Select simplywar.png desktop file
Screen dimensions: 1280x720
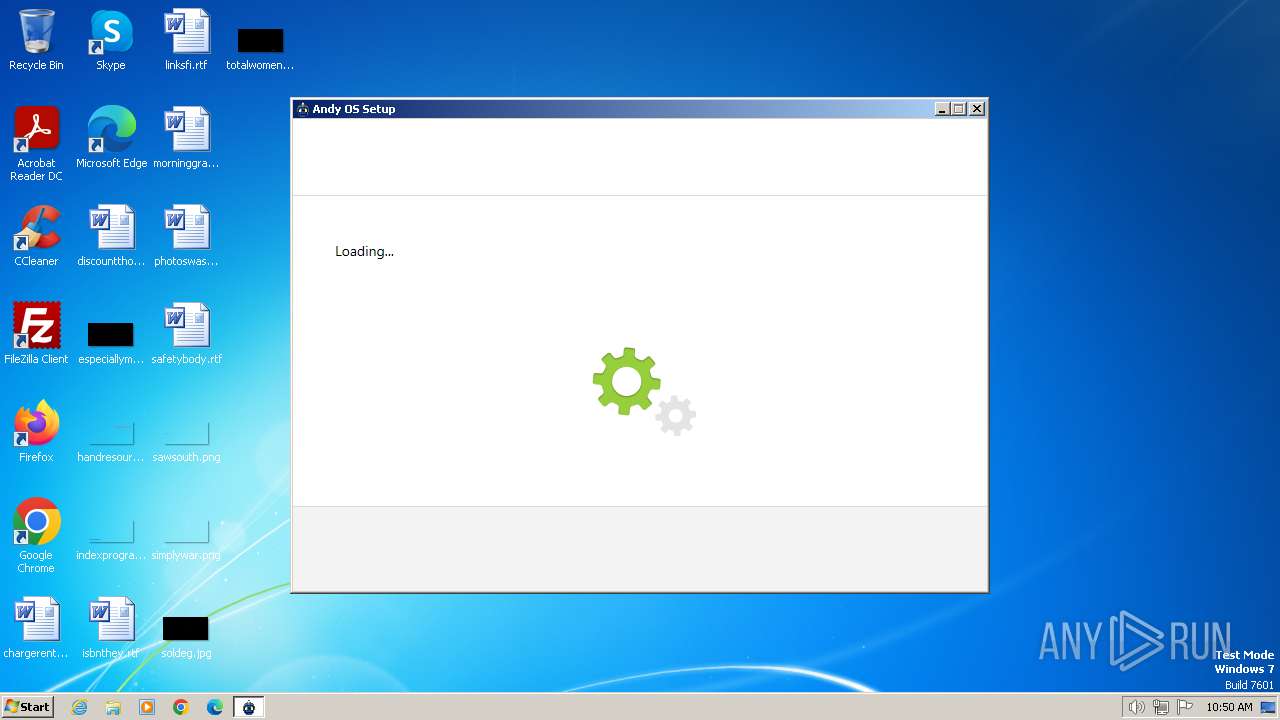[x=186, y=539]
